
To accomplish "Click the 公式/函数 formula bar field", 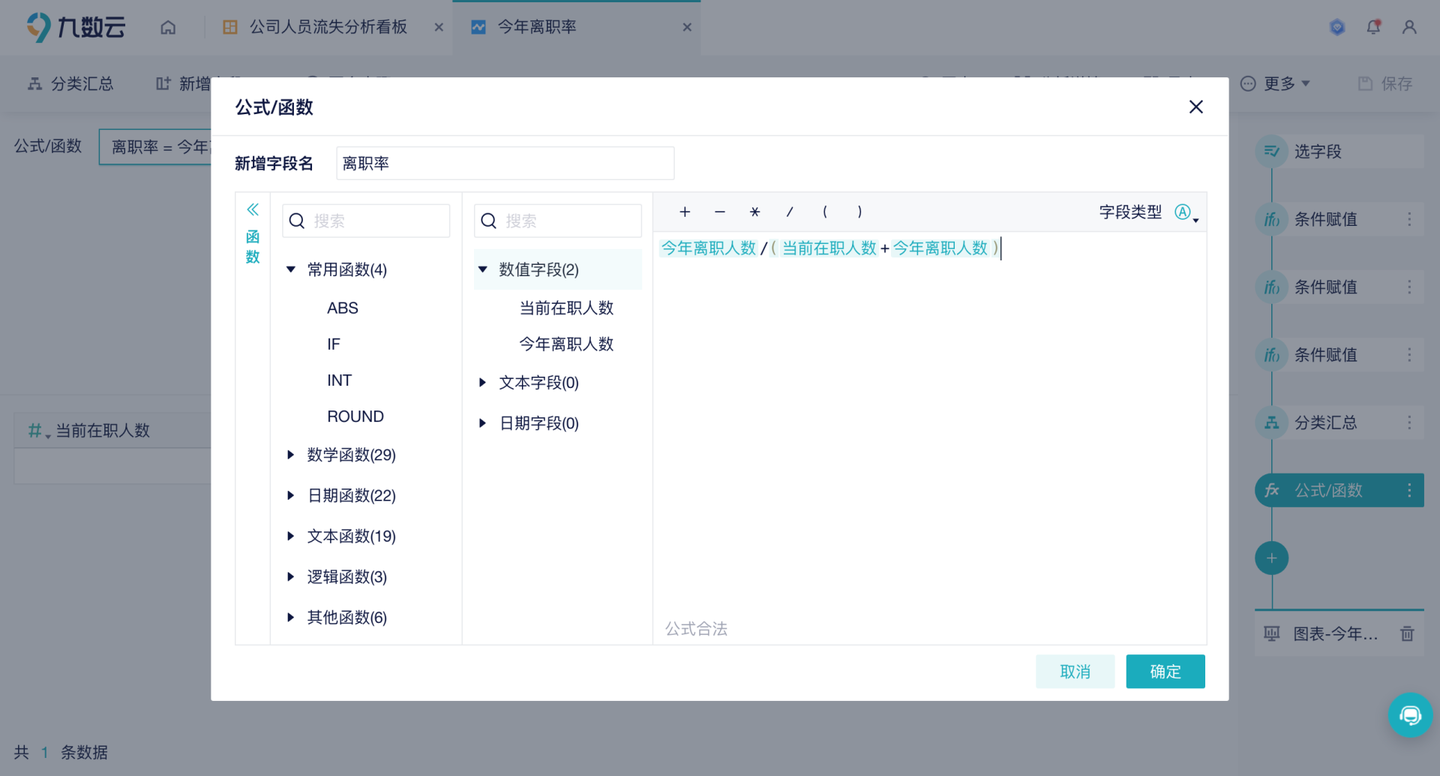I will coord(155,146).
